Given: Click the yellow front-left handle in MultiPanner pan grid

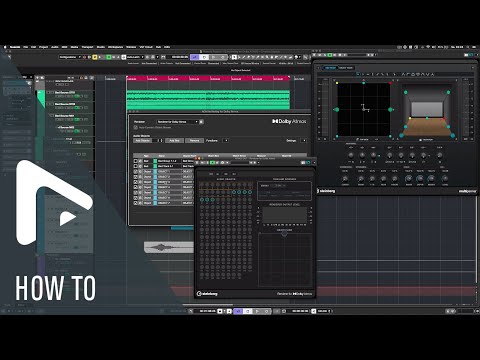Looking at the screenshot, I should [337, 83].
